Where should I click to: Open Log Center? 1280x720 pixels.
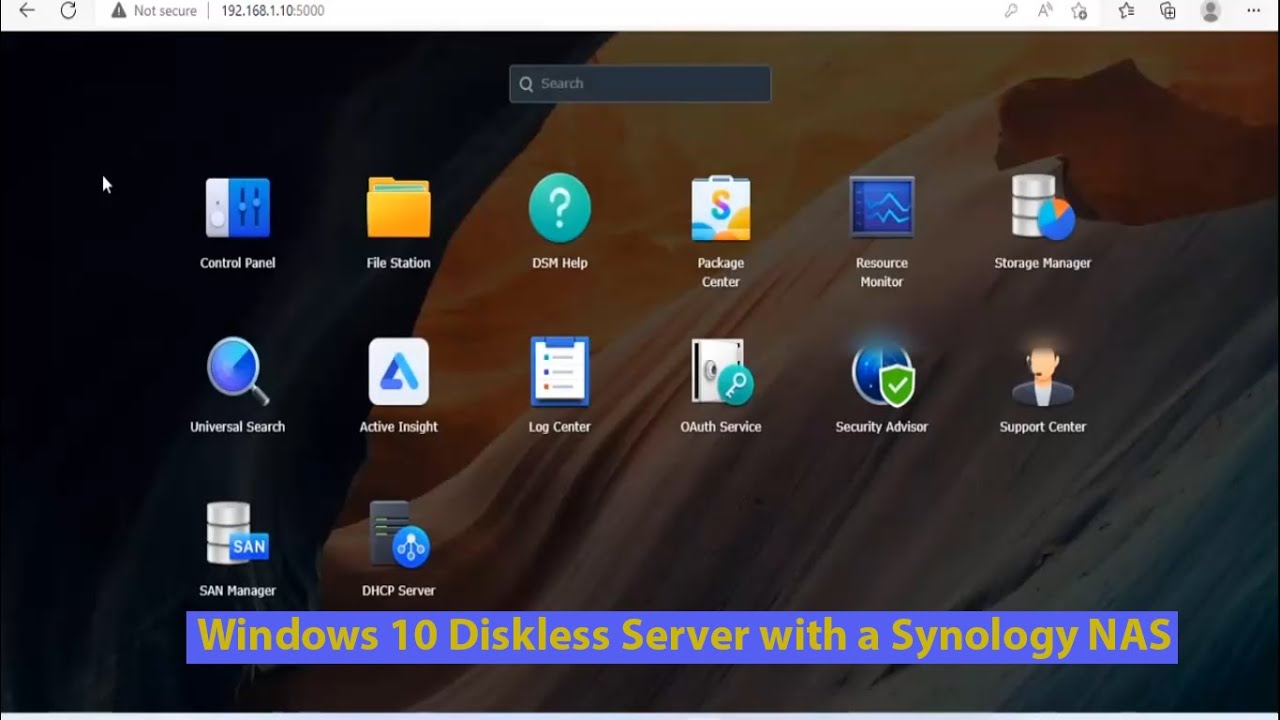[x=560, y=371]
